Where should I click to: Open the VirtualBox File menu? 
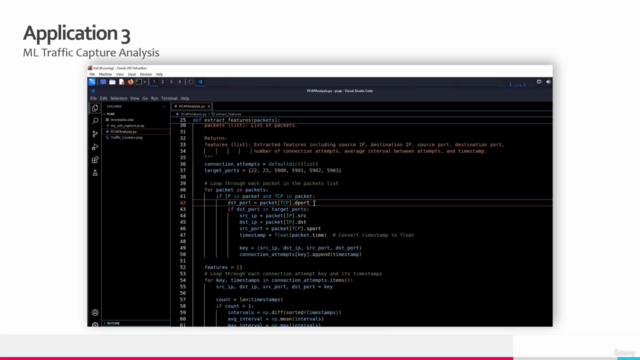pos(92,74)
